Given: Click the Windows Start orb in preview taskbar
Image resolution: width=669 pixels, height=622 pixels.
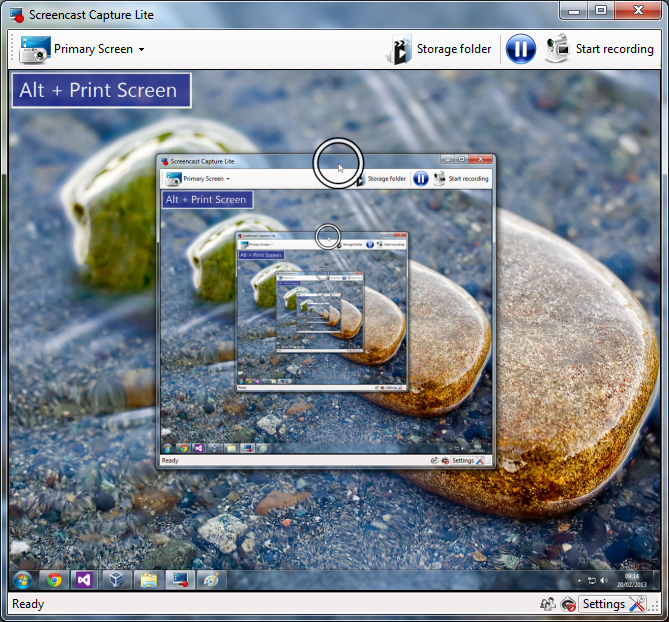Looking at the screenshot, I should 22,580.
